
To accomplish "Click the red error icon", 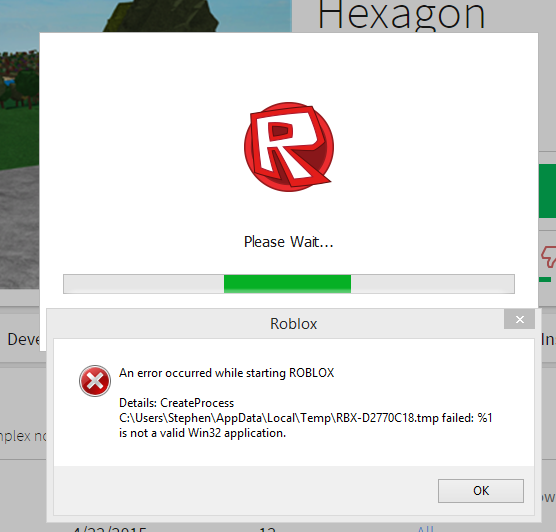I will pyautogui.click(x=95, y=381).
